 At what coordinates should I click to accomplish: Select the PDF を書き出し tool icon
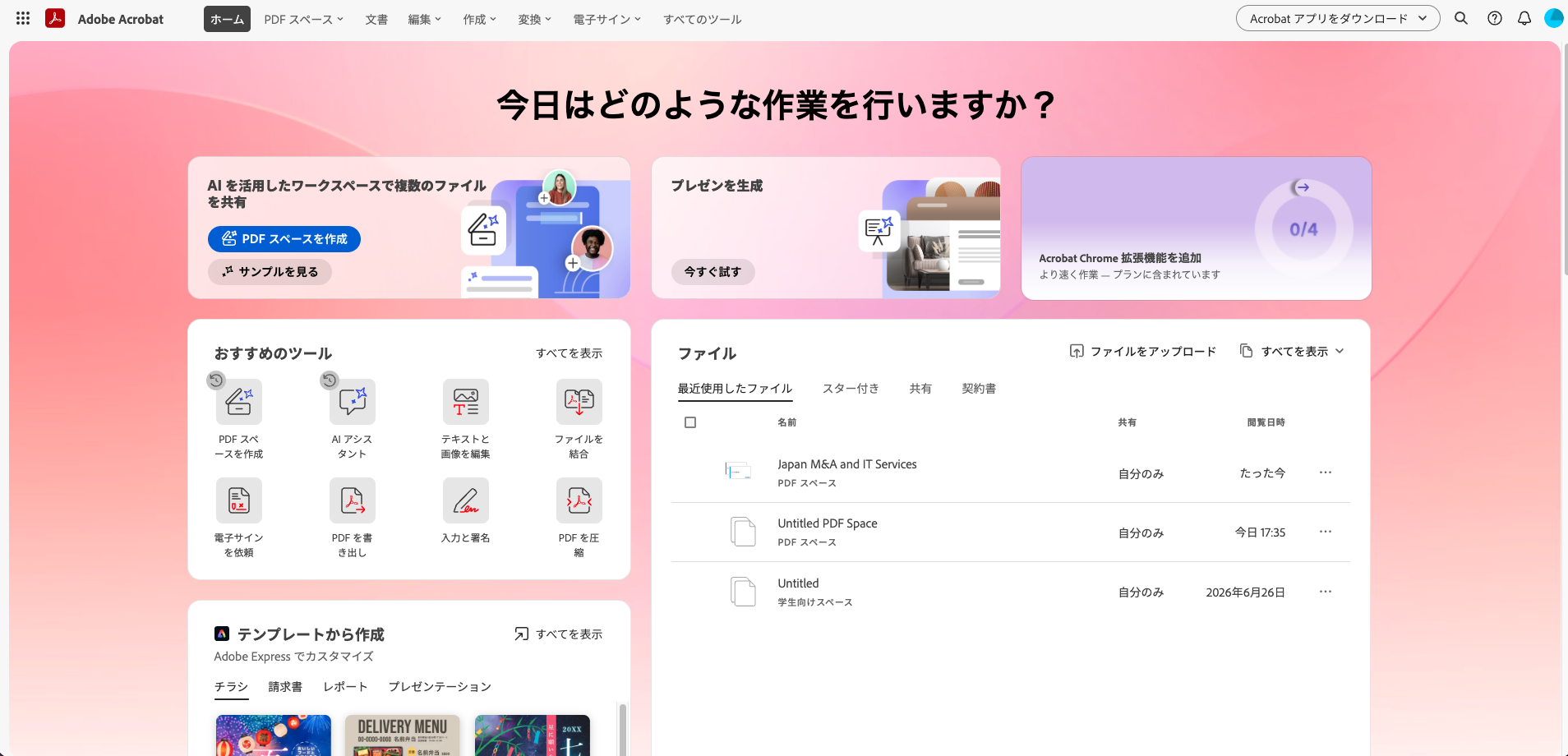point(353,500)
